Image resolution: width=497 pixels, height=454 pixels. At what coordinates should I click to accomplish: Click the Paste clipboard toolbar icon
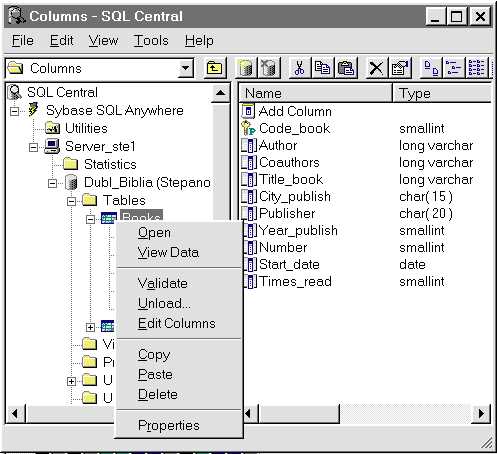pos(346,68)
